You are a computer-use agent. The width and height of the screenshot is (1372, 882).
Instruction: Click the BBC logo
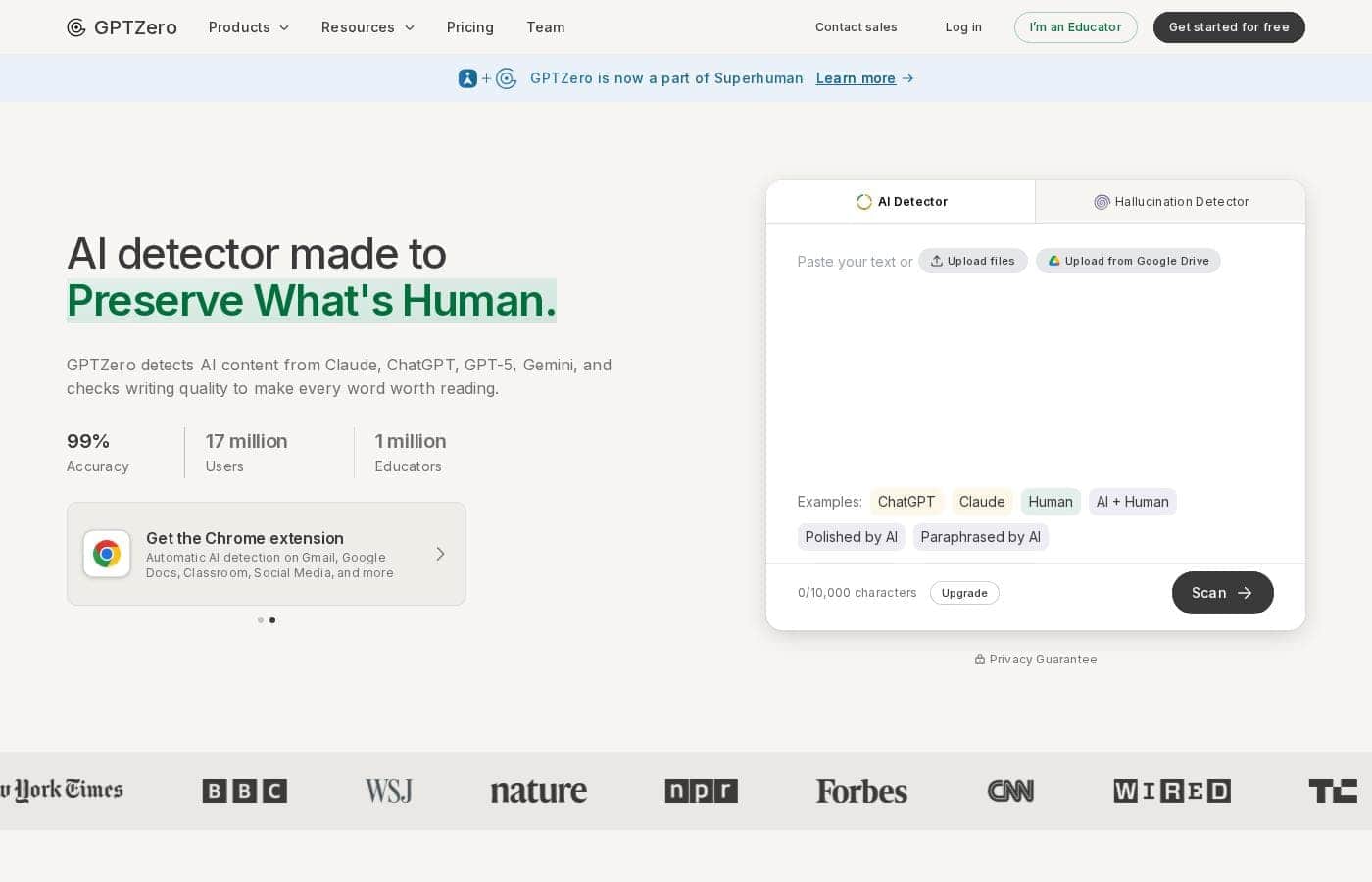point(245,791)
